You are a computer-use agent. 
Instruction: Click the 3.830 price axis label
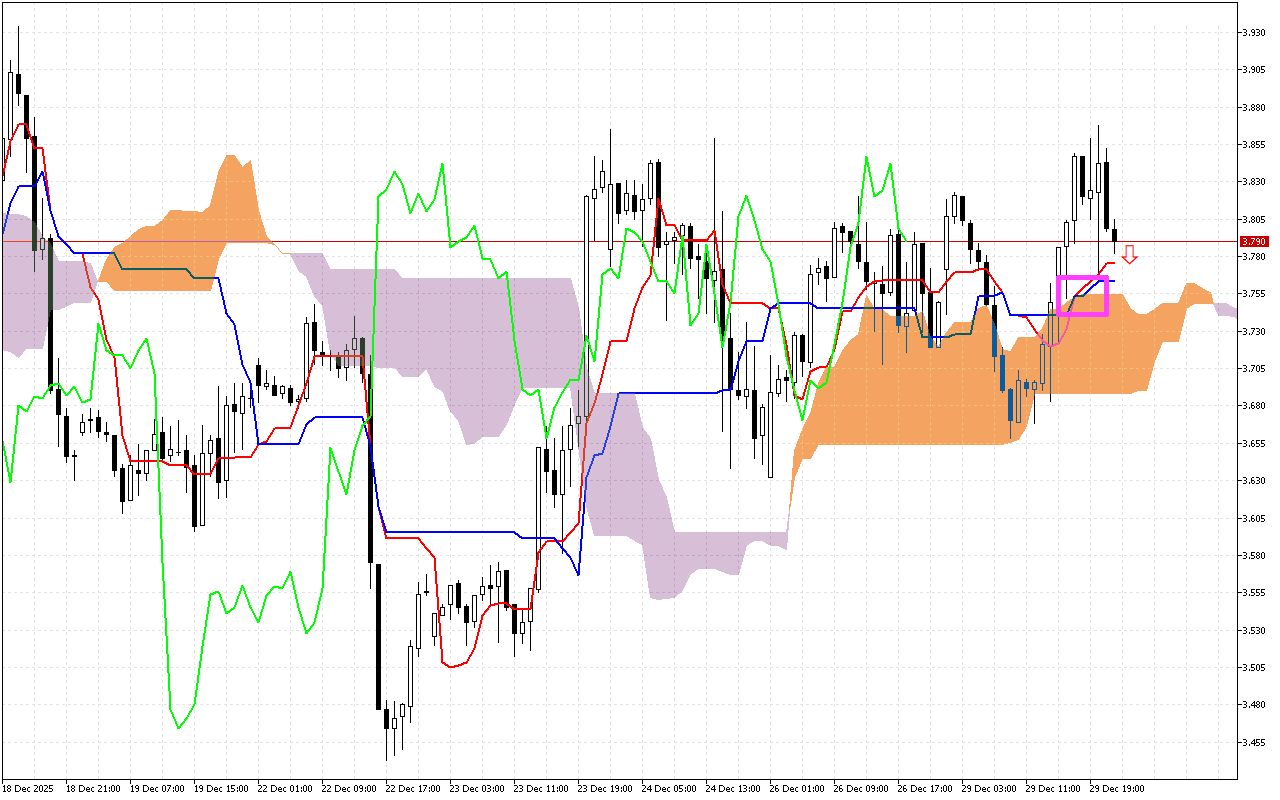(x=1253, y=181)
